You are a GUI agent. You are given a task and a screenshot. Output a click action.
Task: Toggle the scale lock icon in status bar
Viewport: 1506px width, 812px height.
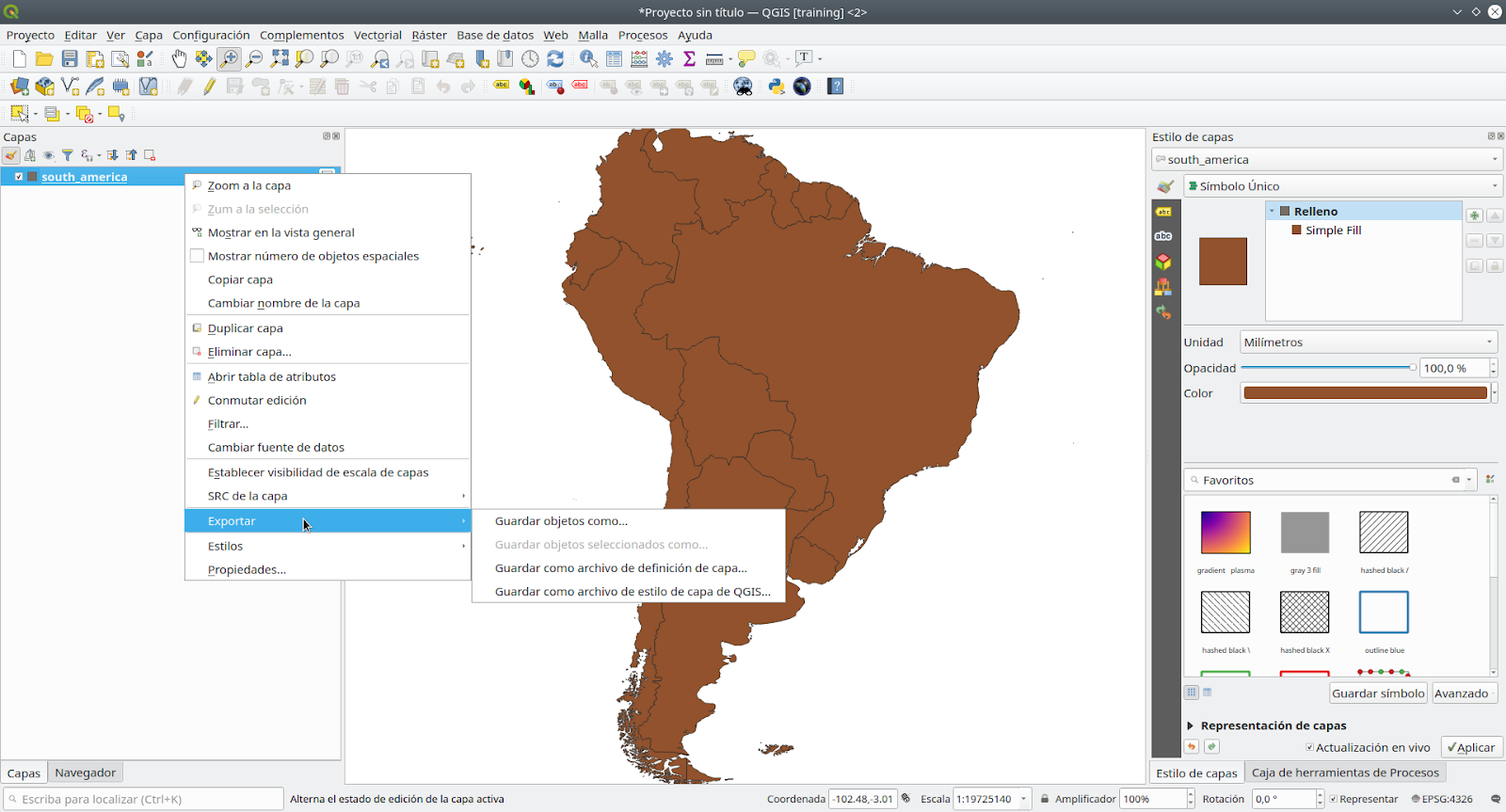coord(1045,799)
